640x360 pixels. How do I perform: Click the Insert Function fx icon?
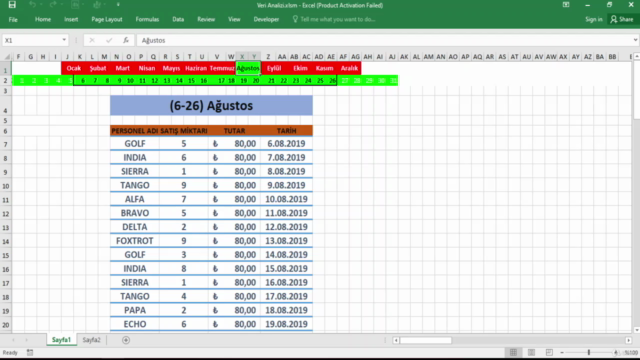pyautogui.click(x=126, y=40)
